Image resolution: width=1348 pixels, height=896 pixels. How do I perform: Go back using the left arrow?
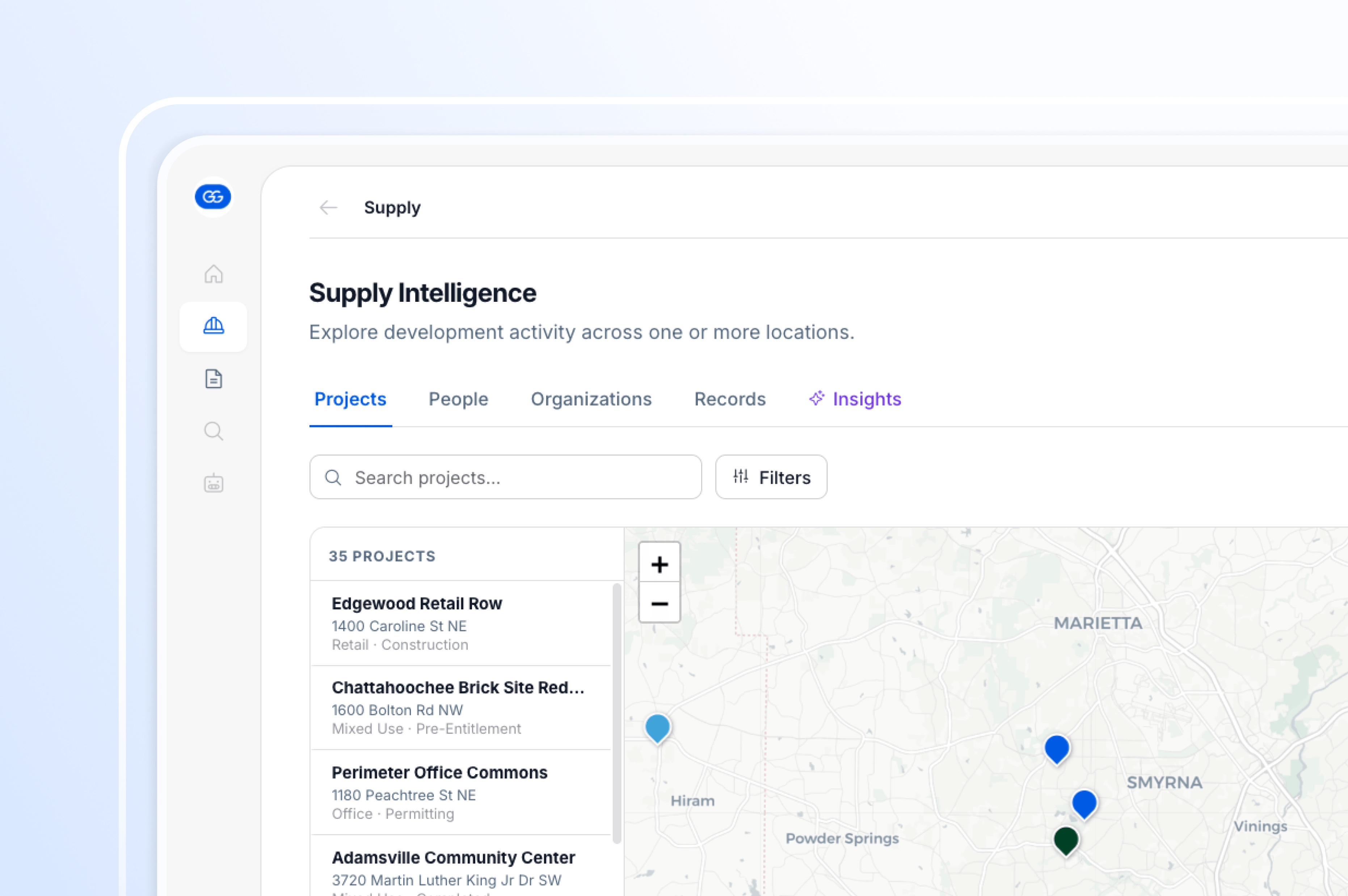coord(328,207)
